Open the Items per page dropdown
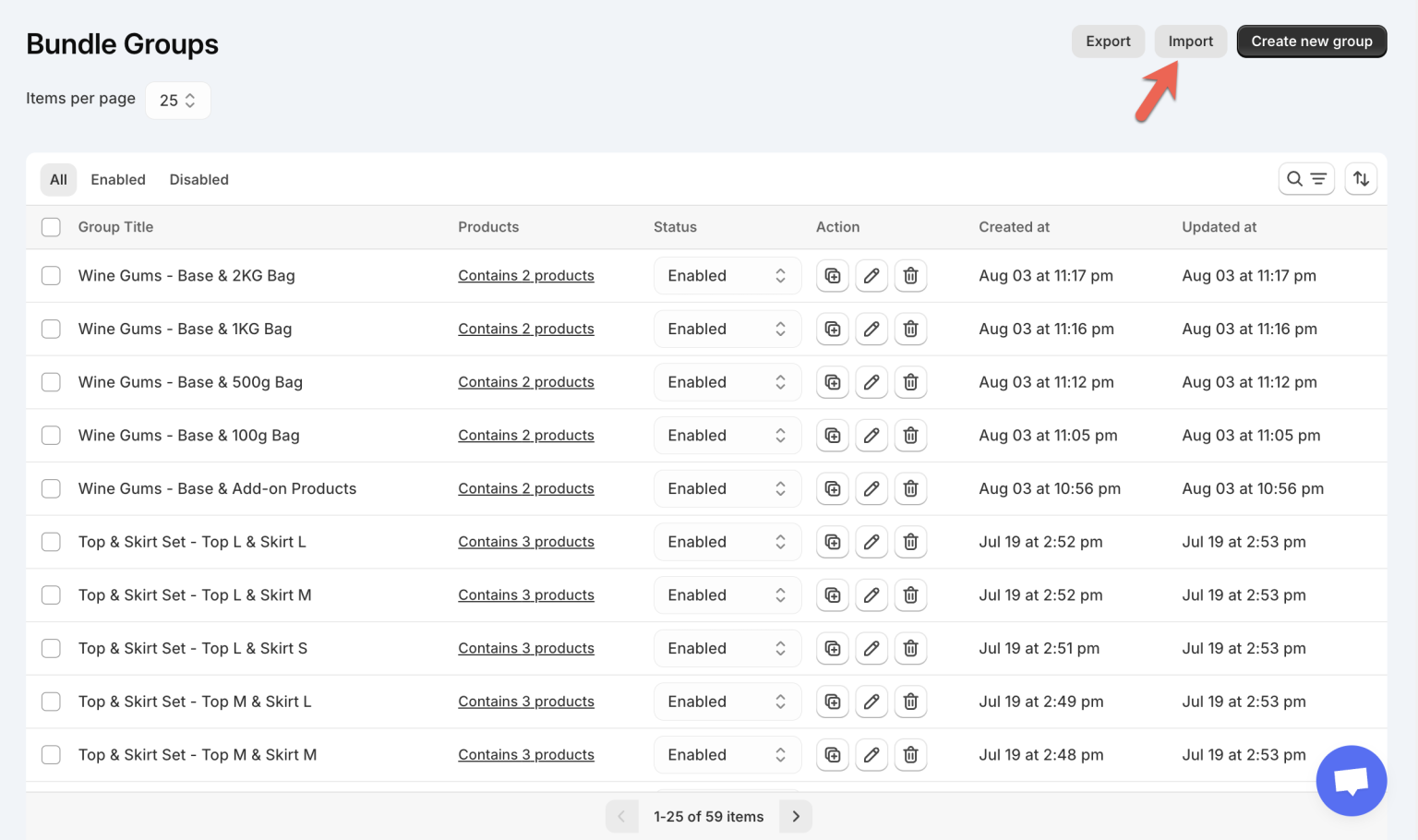The height and width of the screenshot is (840, 1418). pyautogui.click(x=177, y=100)
